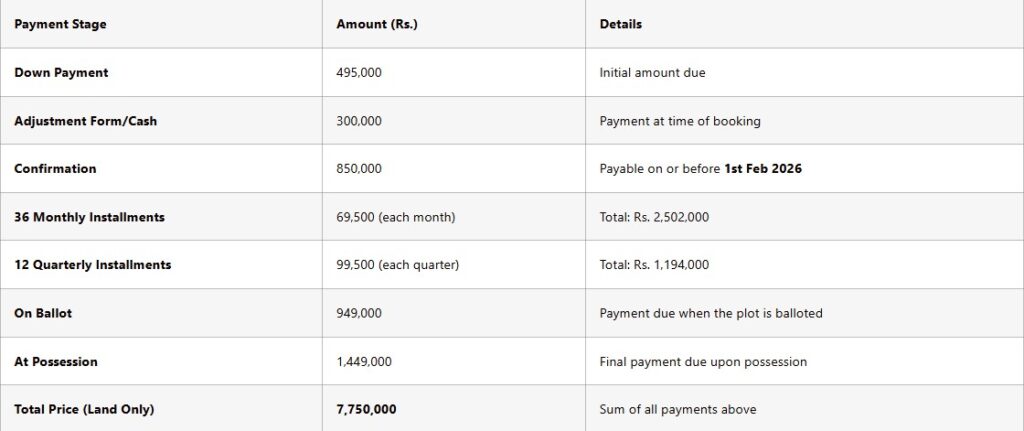Click the 1,449,000 At Possession amount

(364, 361)
